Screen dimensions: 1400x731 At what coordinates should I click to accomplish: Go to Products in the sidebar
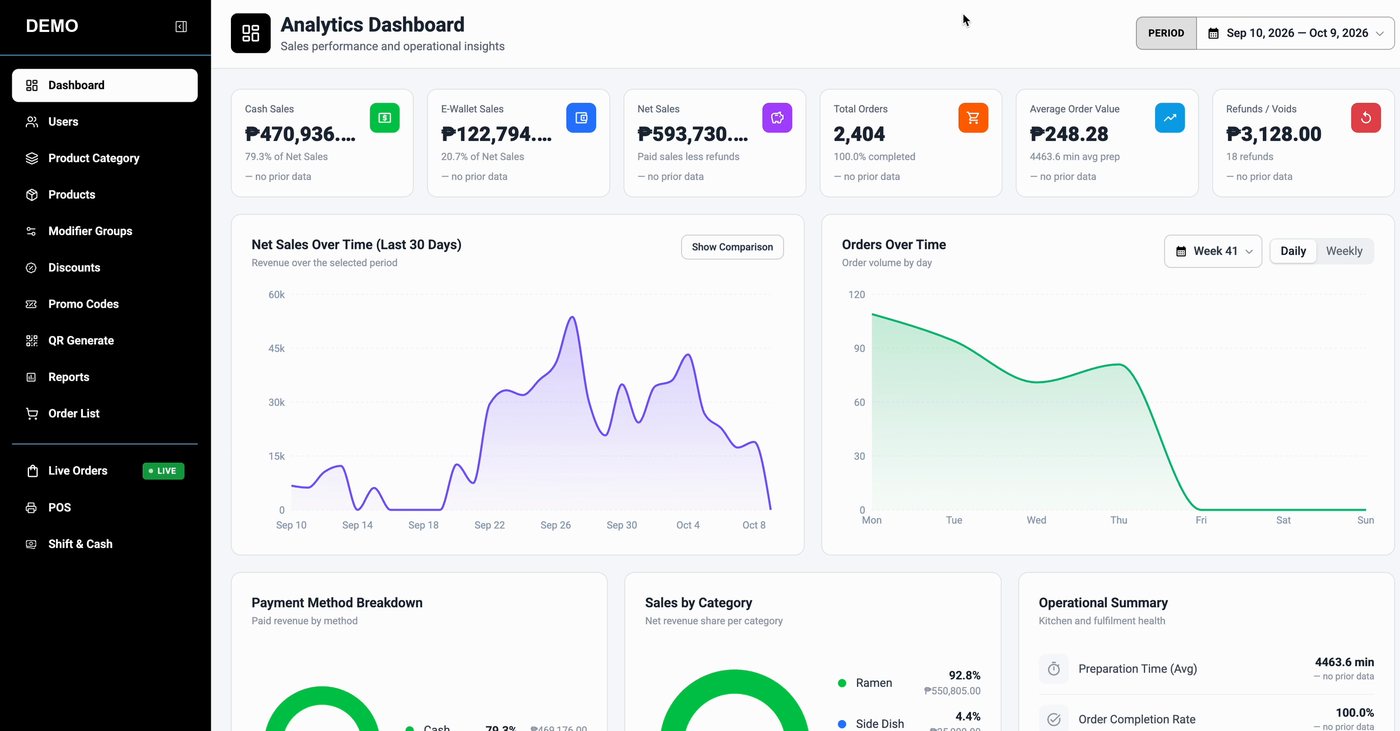click(x=105, y=195)
